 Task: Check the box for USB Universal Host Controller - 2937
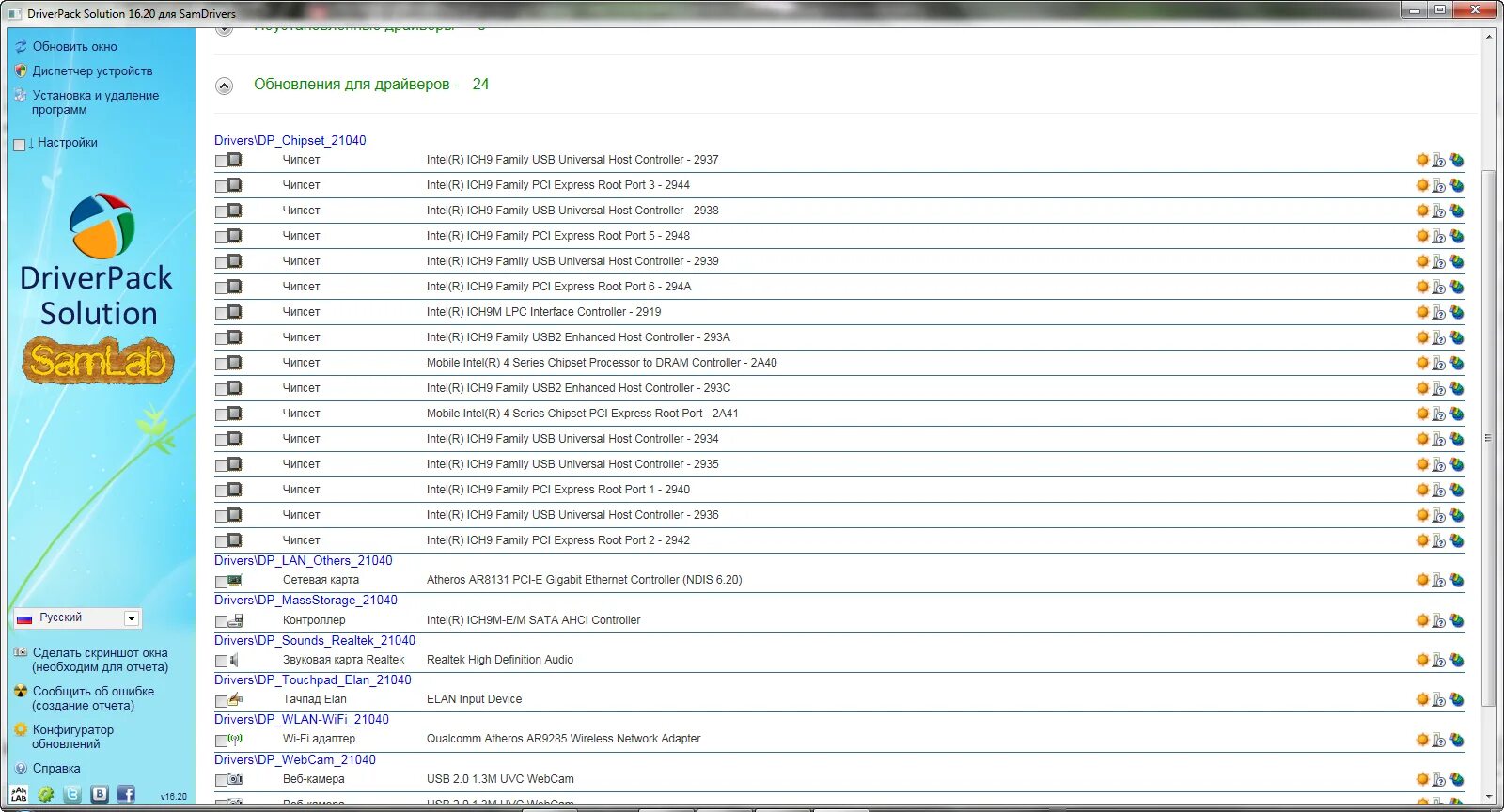pyautogui.click(x=221, y=161)
